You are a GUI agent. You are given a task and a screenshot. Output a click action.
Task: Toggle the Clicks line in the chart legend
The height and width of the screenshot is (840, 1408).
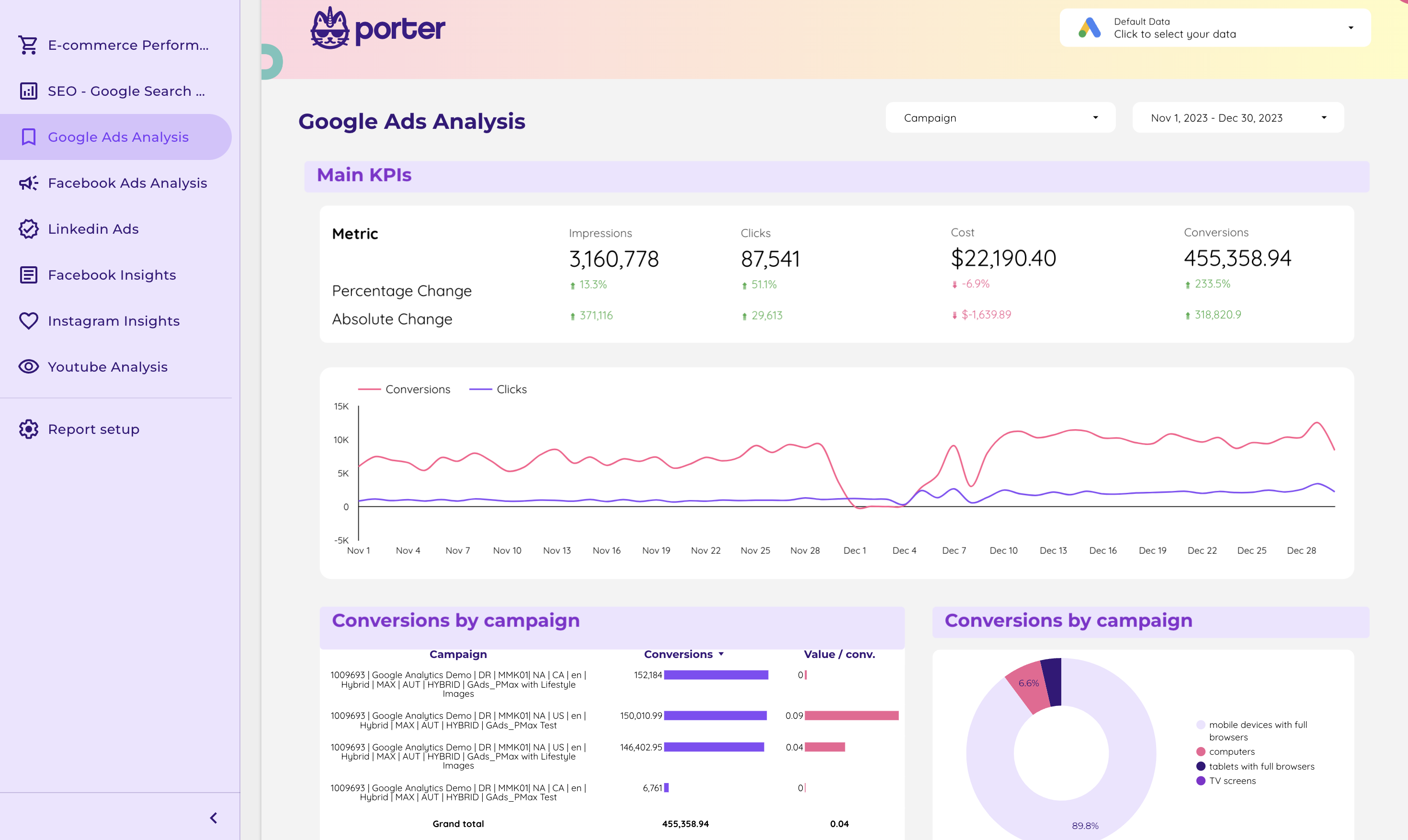(x=498, y=389)
